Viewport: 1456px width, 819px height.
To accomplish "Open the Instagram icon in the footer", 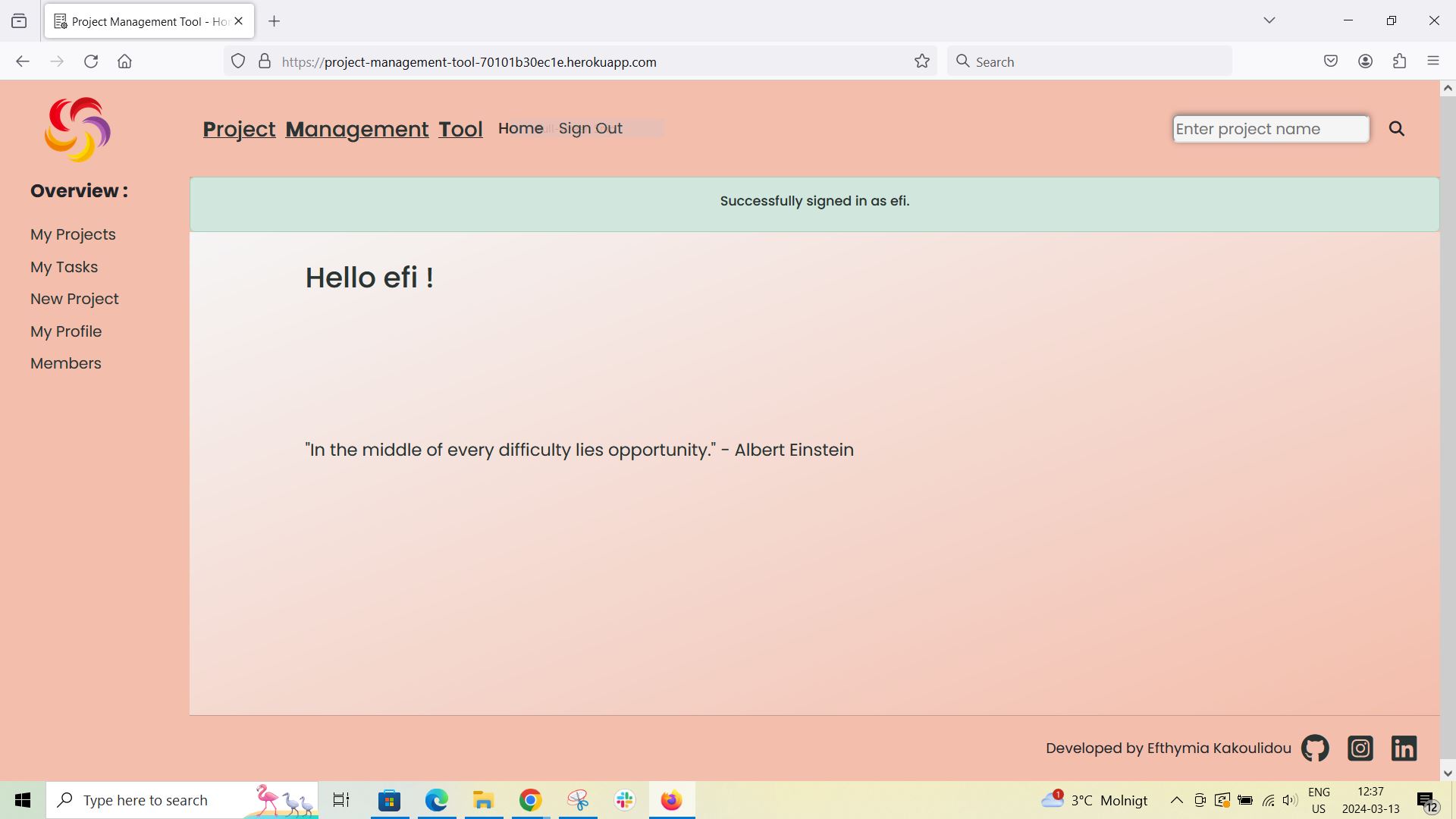I will [x=1360, y=748].
